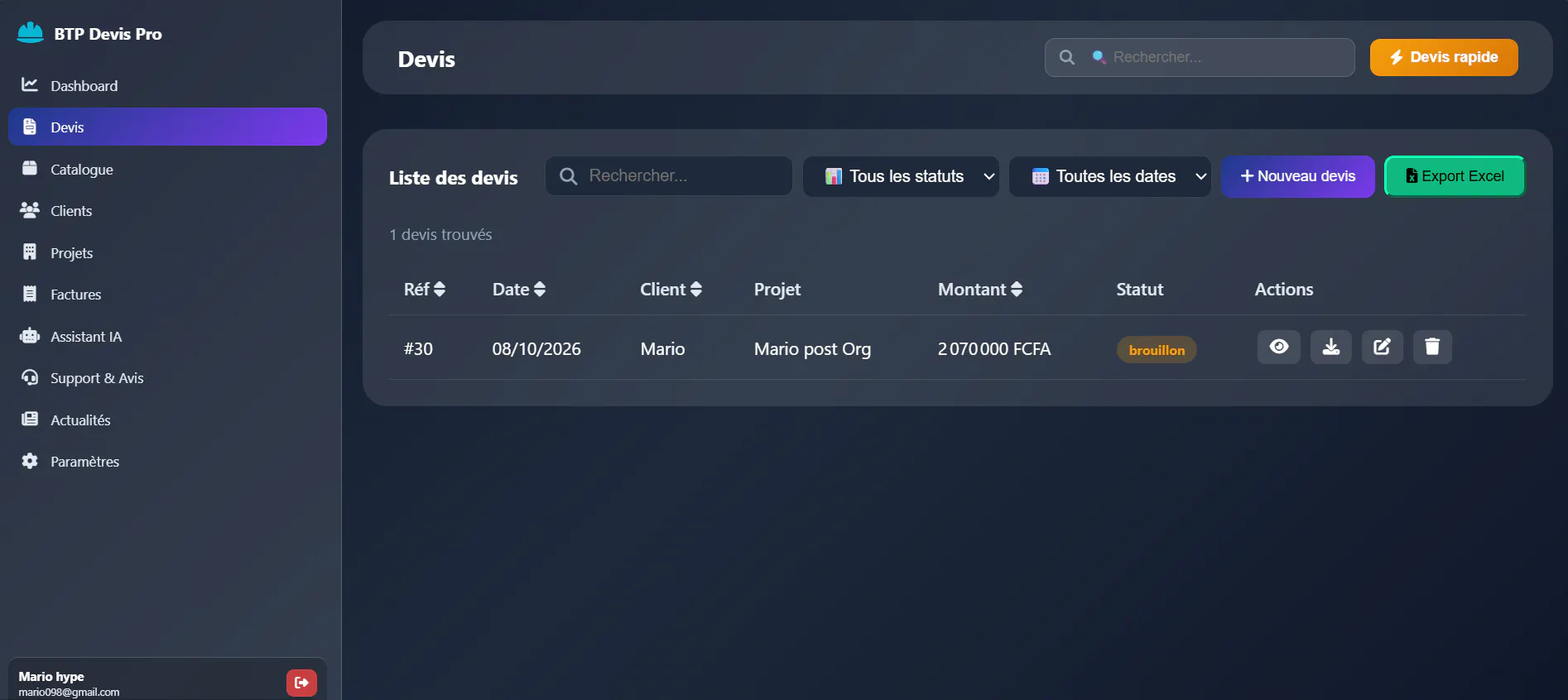Click the BTP Devis Pro helmet logo
This screenshot has height=700, width=1568.
coord(30,33)
